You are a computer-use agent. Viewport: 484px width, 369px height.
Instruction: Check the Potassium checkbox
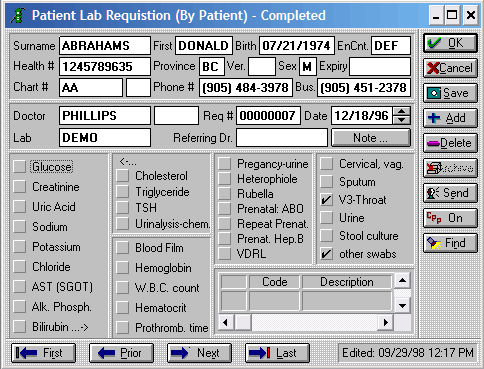click(20, 247)
